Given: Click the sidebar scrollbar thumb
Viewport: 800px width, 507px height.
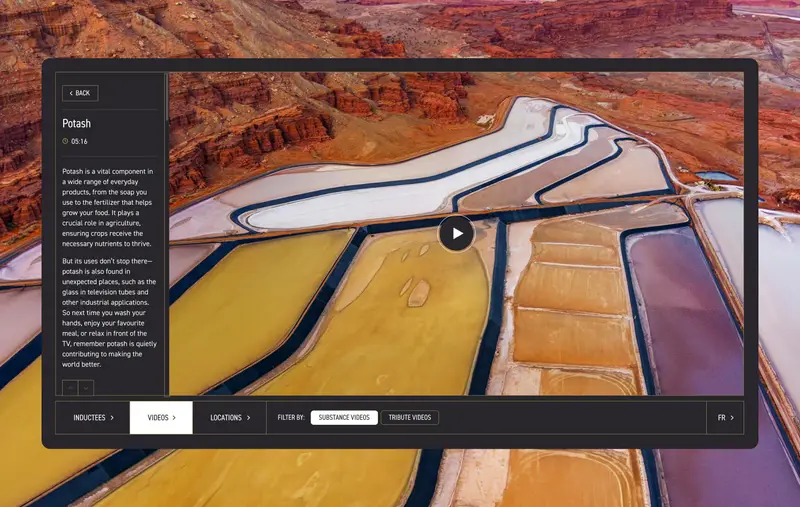Looking at the screenshot, I should [x=166, y=97].
